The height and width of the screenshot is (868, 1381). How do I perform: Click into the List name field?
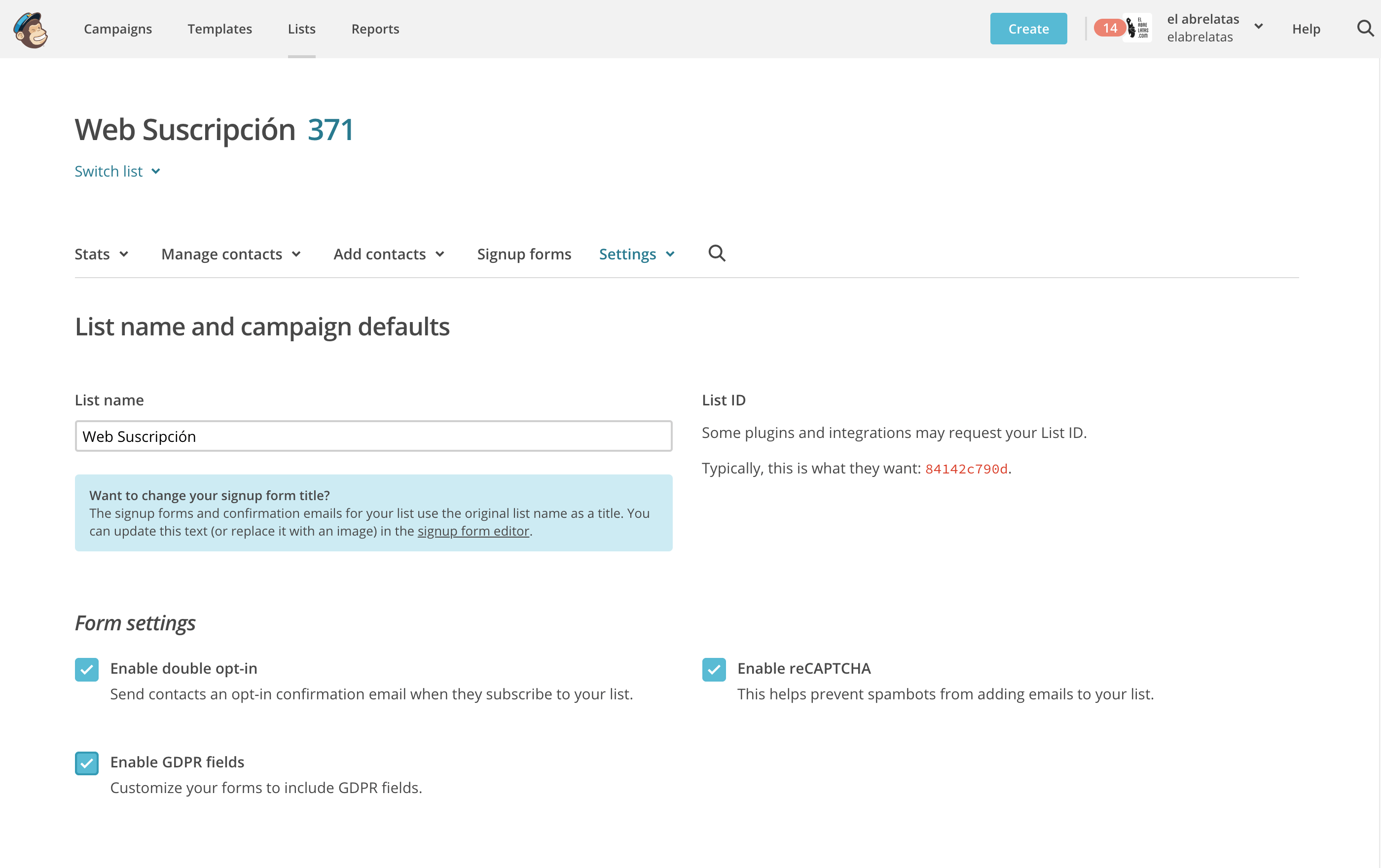tap(373, 436)
